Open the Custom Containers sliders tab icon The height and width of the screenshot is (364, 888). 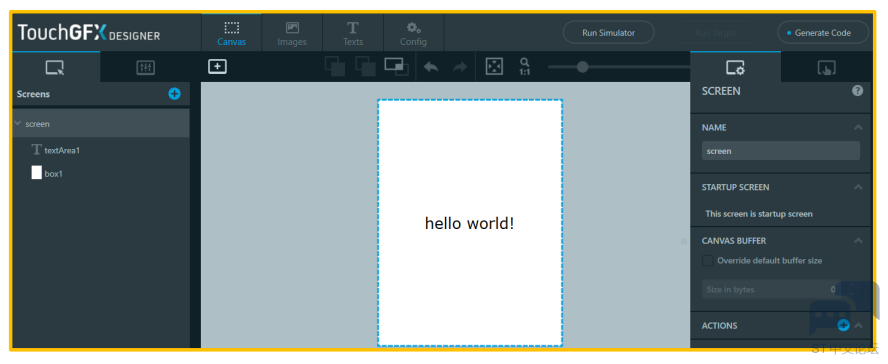[x=146, y=68]
